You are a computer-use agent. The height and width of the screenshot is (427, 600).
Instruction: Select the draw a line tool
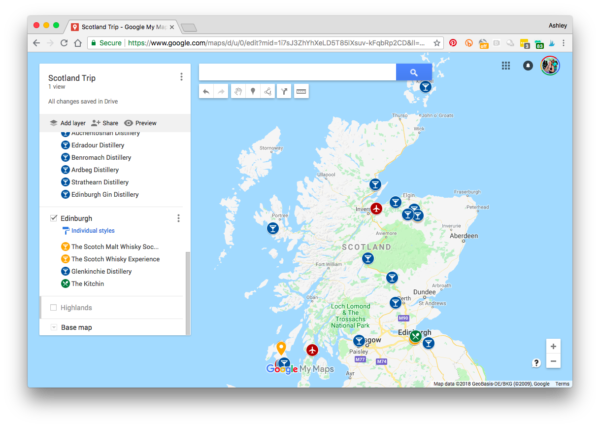click(x=267, y=91)
